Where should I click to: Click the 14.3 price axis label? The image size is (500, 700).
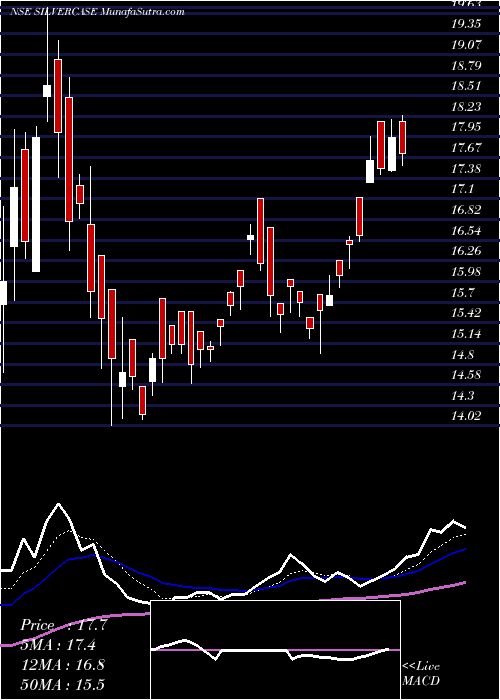point(462,396)
